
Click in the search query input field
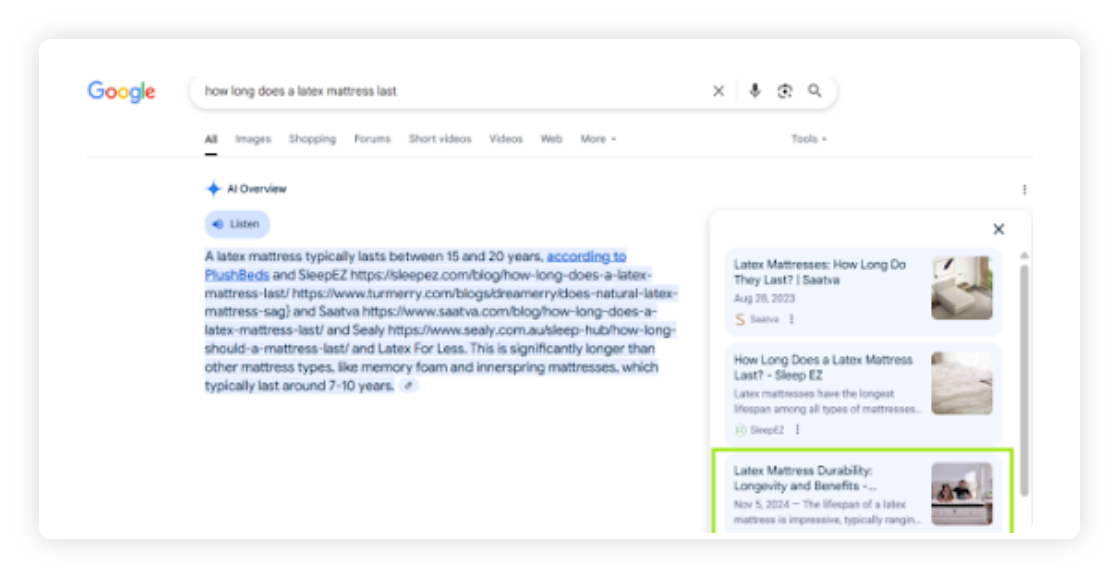pos(450,91)
